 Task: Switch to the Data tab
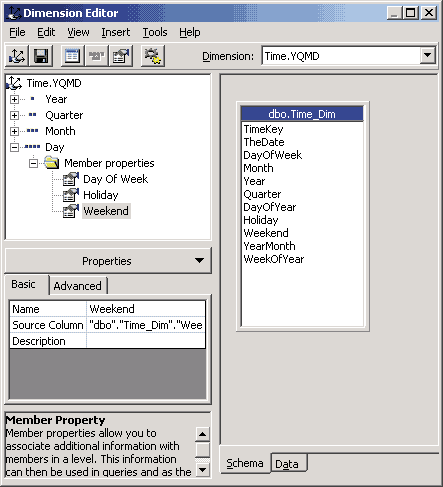click(287, 464)
